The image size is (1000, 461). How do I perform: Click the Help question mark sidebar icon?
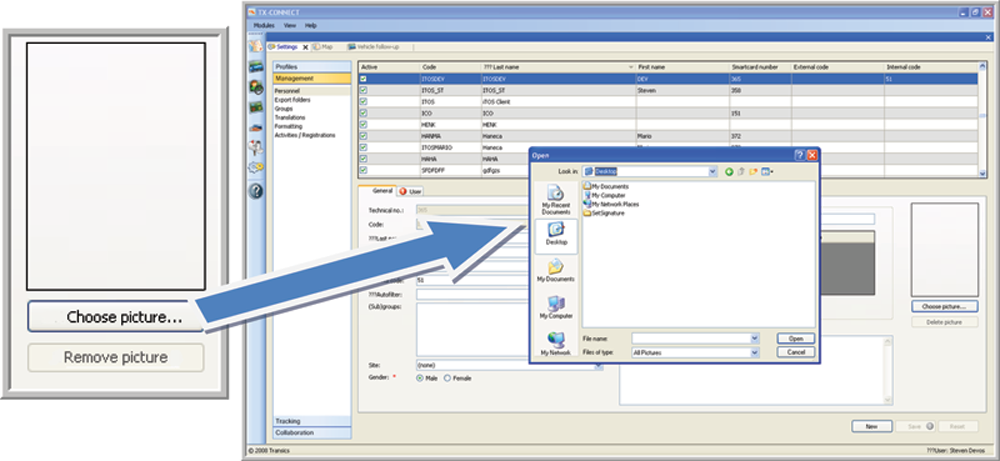(256, 191)
